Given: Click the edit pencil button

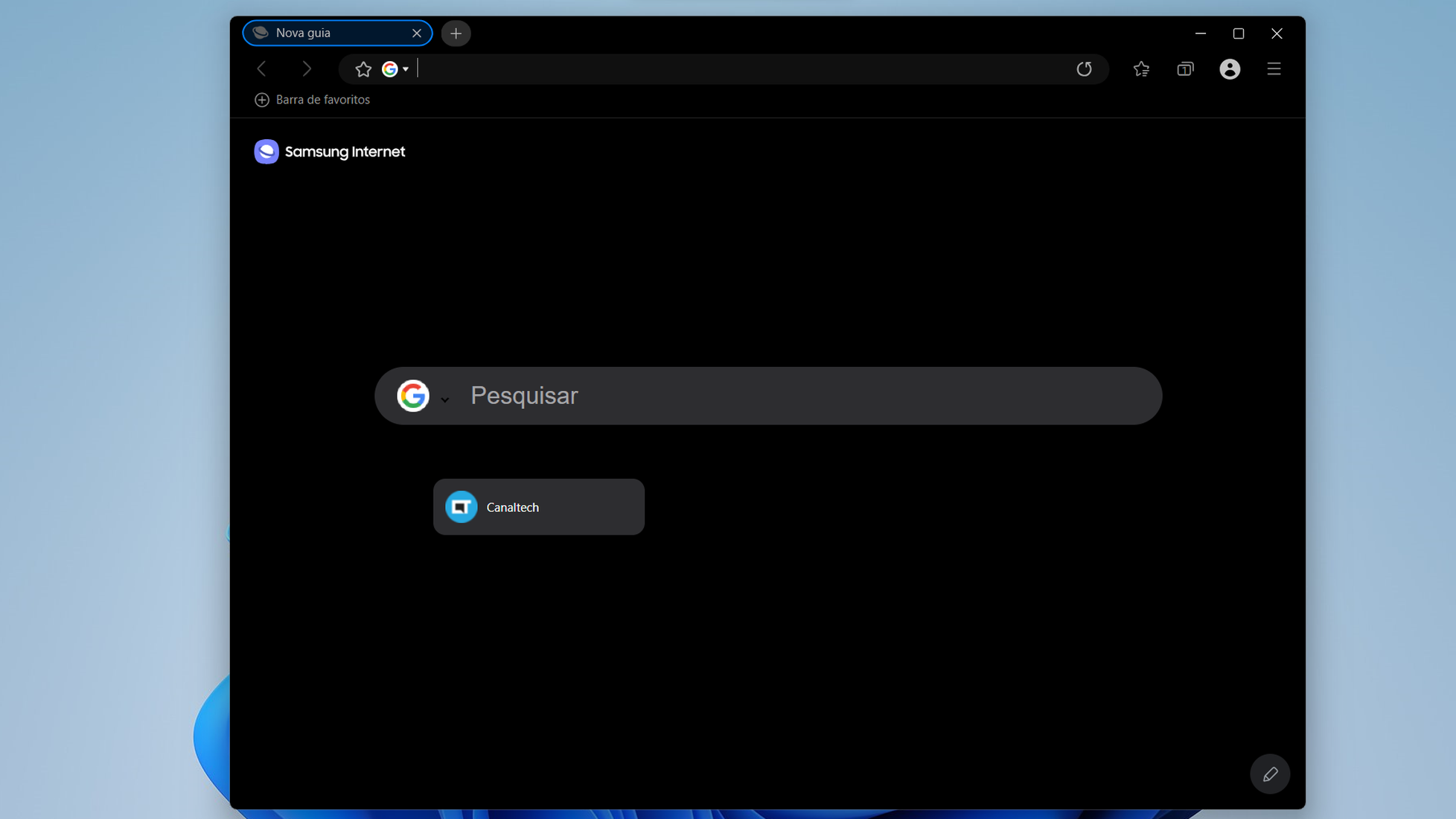Looking at the screenshot, I should [1270, 774].
